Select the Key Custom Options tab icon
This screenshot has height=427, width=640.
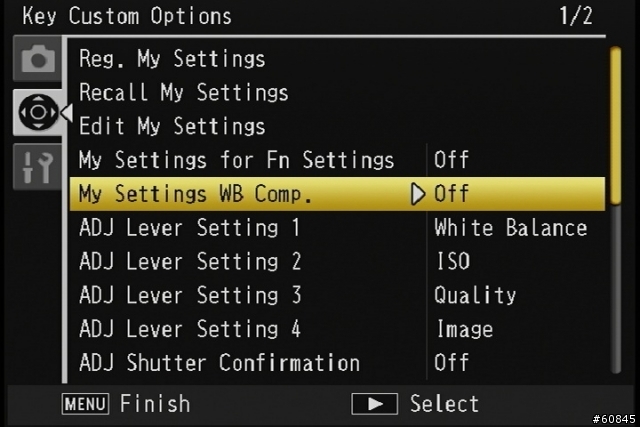coord(38,112)
